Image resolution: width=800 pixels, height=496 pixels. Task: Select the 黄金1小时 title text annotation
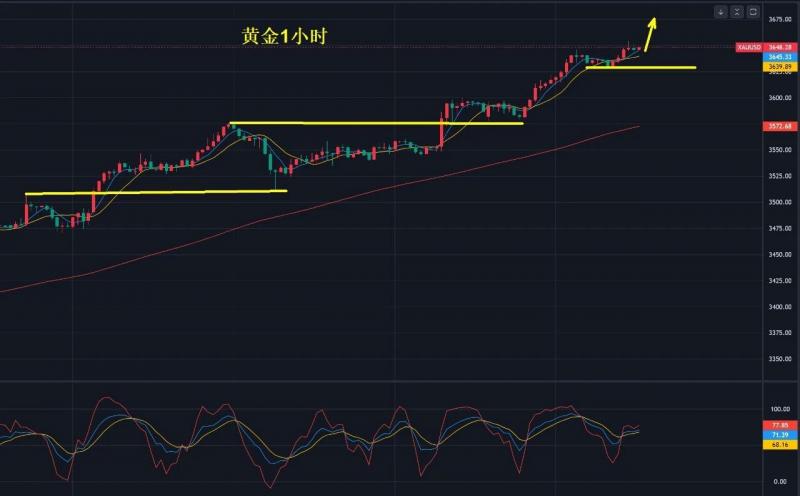(x=284, y=36)
